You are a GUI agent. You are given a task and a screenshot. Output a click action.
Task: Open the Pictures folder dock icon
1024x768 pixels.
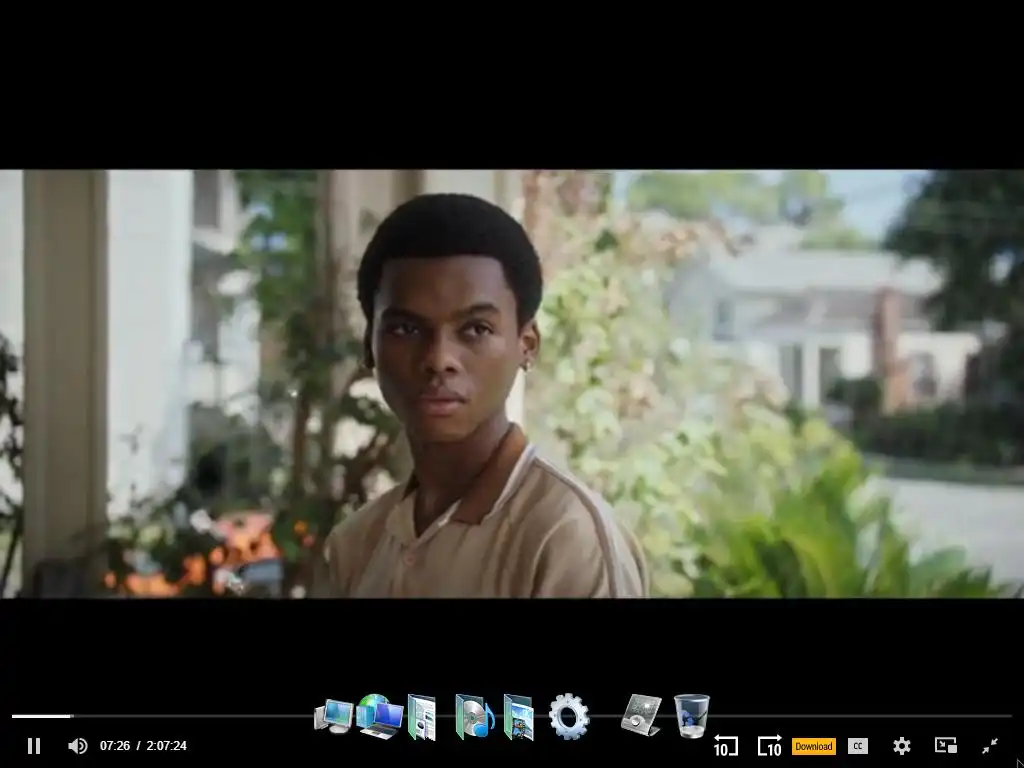coord(519,717)
